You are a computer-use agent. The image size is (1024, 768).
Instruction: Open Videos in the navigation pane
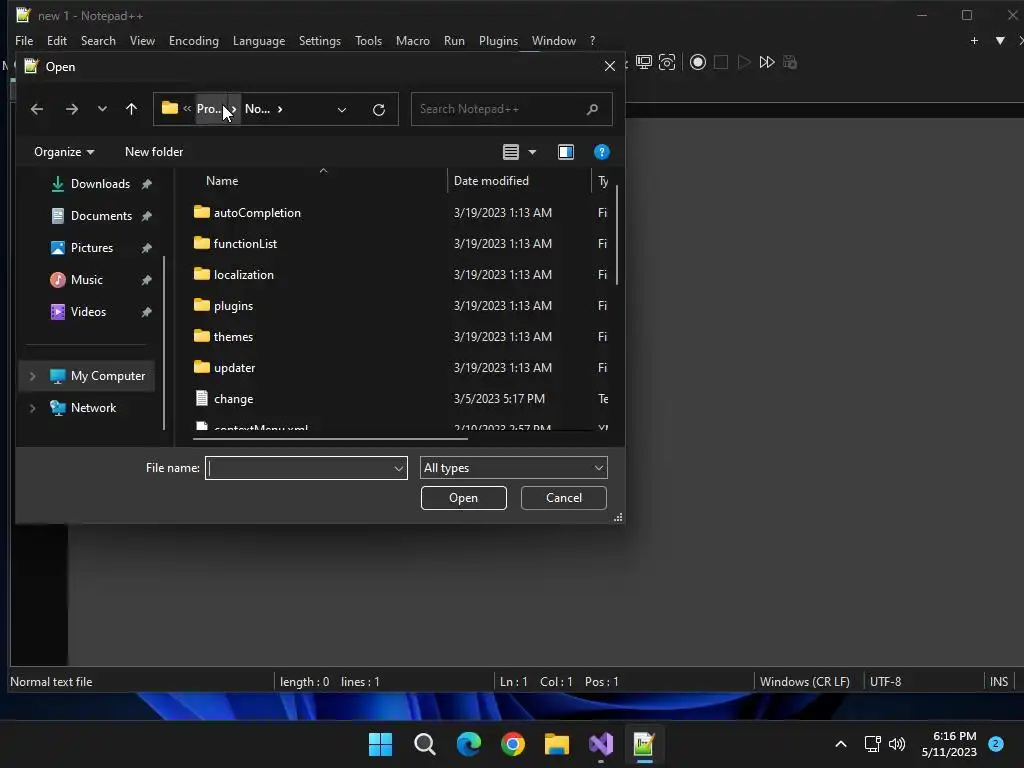tap(88, 312)
